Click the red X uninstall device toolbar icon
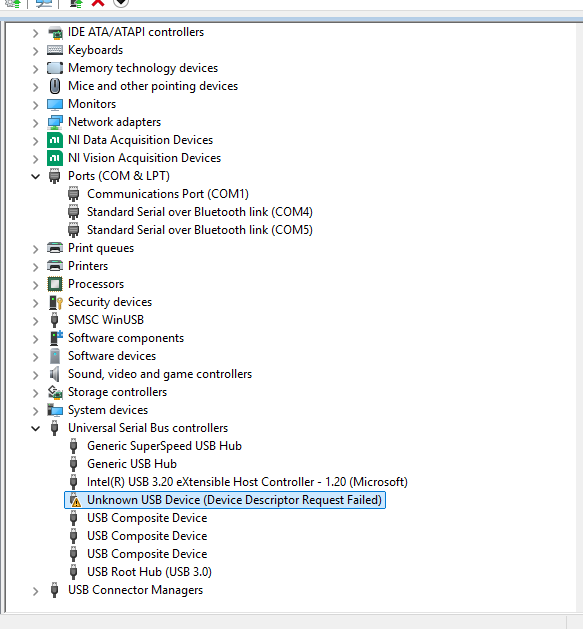 coord(98,3)
